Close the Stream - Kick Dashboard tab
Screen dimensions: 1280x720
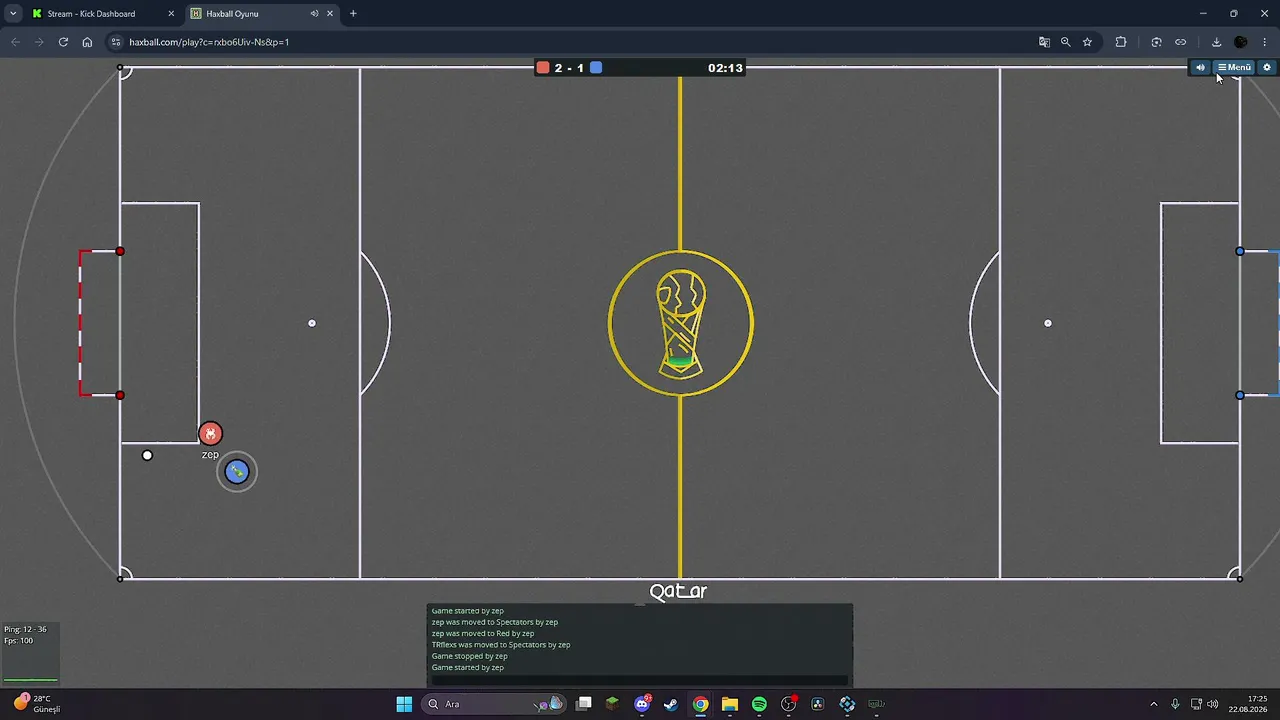pos(171,14)
